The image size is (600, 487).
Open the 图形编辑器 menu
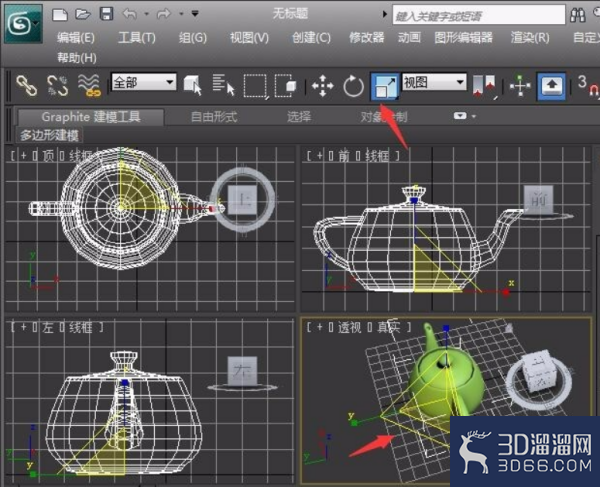[x=463, y=37]
